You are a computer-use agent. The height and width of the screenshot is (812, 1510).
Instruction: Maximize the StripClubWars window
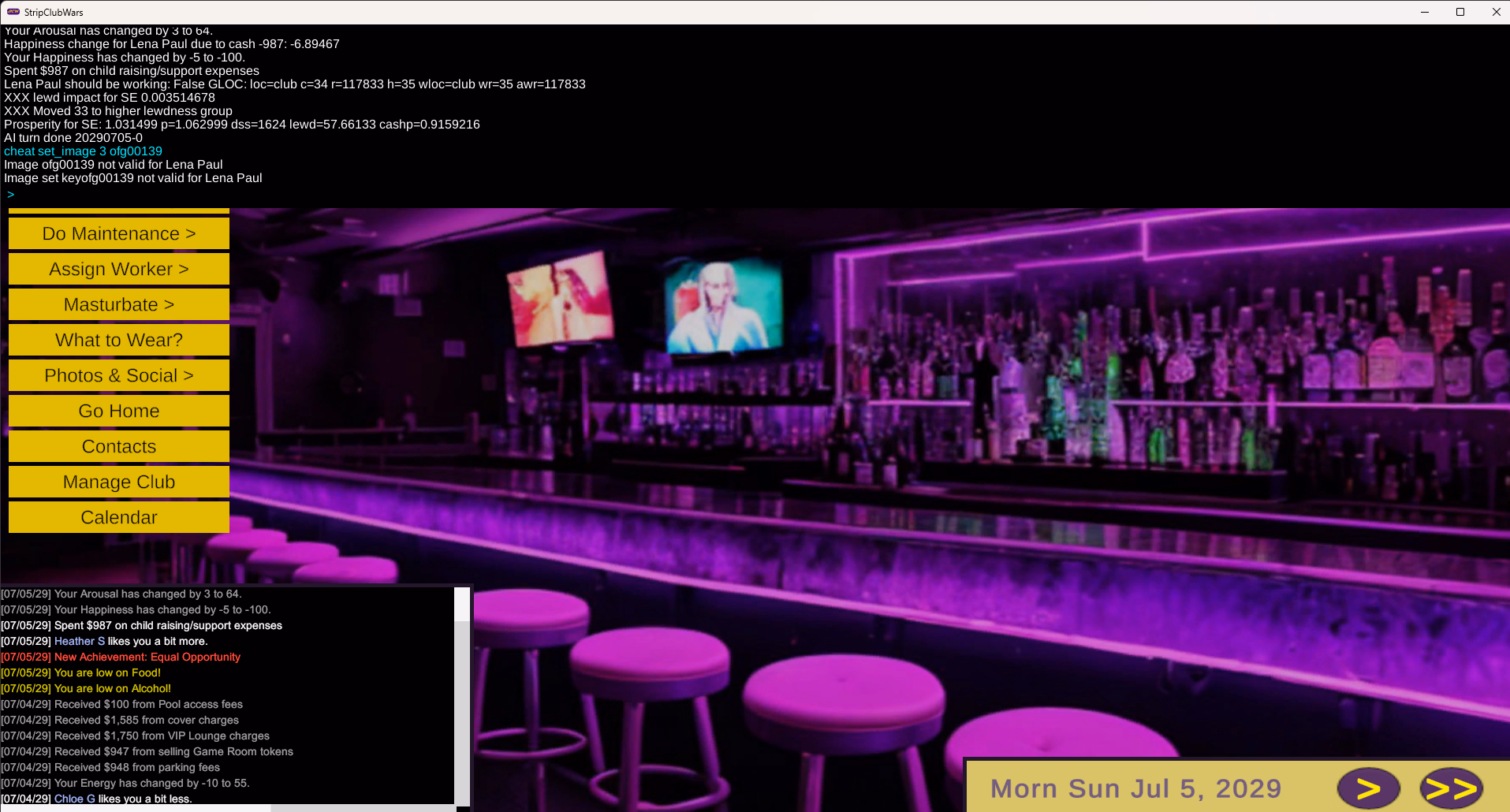click(x=1460, y=12)
